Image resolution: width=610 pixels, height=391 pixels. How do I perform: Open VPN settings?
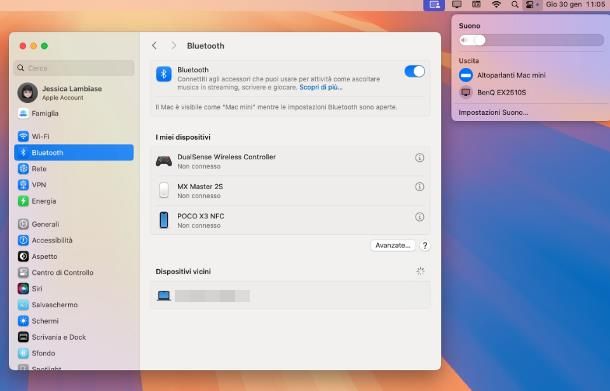click(x=74, y=185)
